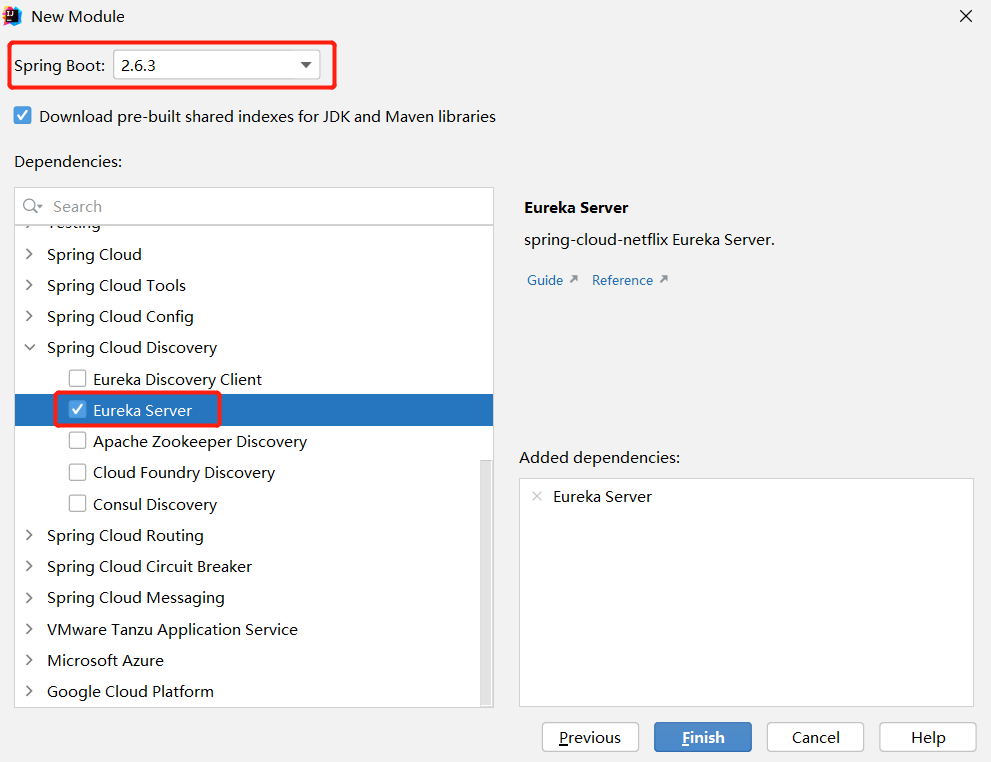The width and height of the screenshot is (991, 762).
Task: Select Spring Cloud Routing tree row
Action: (254, 535)
